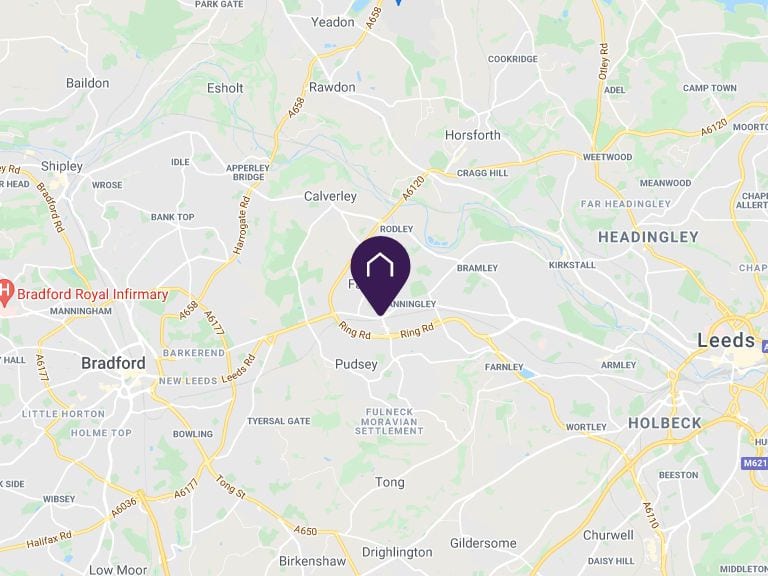Click the HEADINGLEY district label
This screenshot has height=576, width=768.
click(x=648, y=237)
